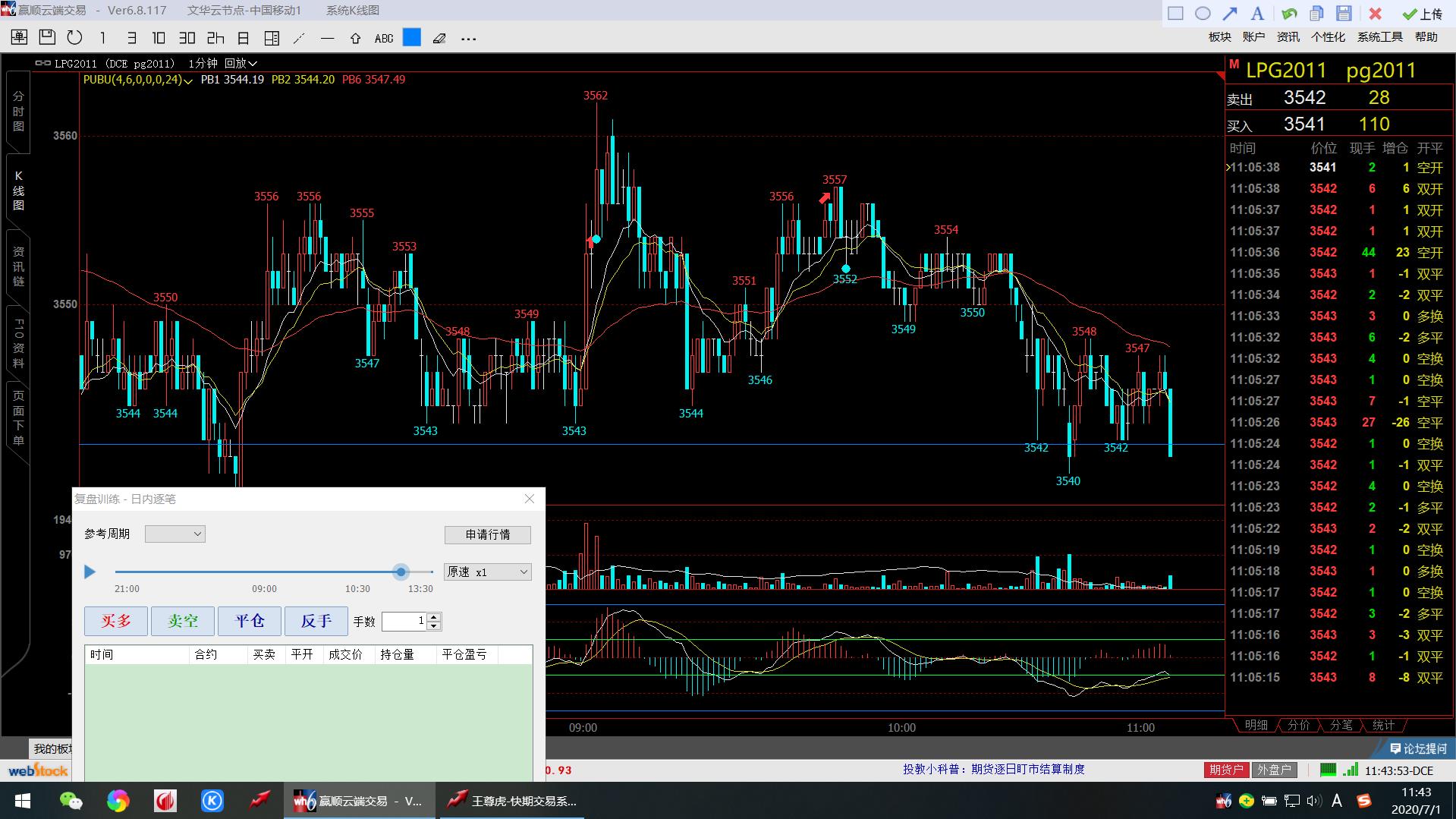Click the floppy save icon in chart toolbar
Screen dimensions: 1456x819
tap(47, 37)
